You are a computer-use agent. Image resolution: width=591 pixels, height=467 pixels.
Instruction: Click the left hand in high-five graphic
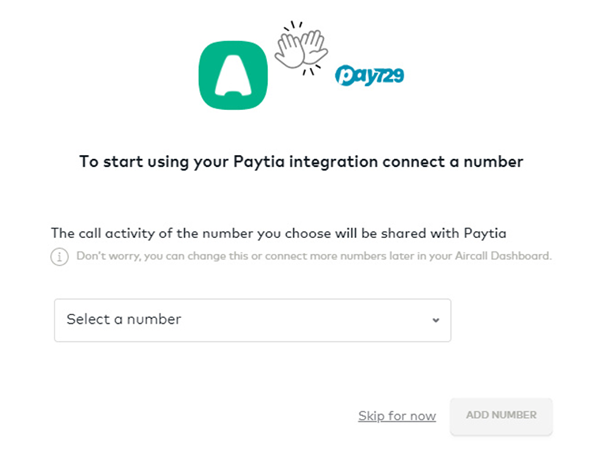[288, 52]
